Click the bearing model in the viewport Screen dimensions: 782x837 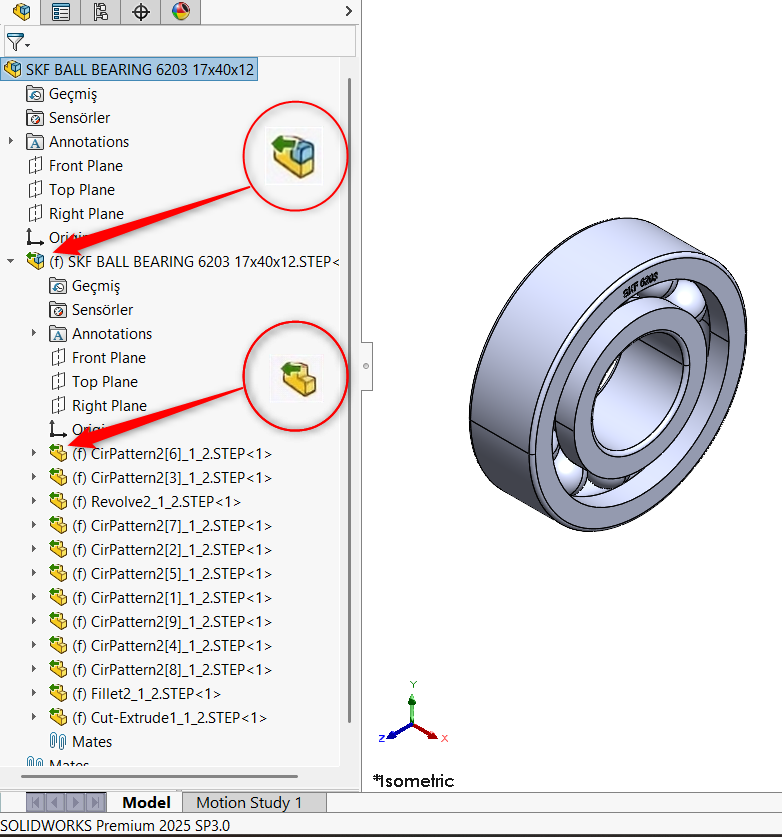coord(607,374)
